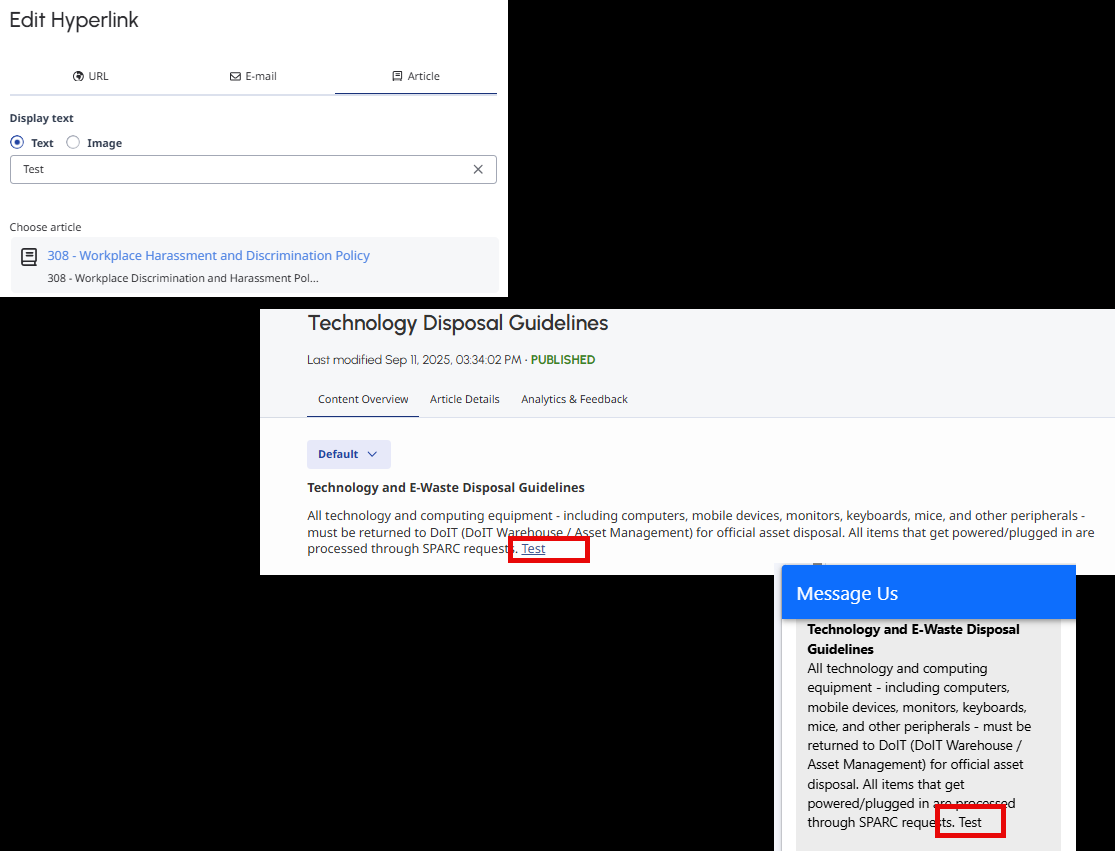Viewport: 1115px width, 851px height.
Task: Select the Text display radio button
Action: 17,142
